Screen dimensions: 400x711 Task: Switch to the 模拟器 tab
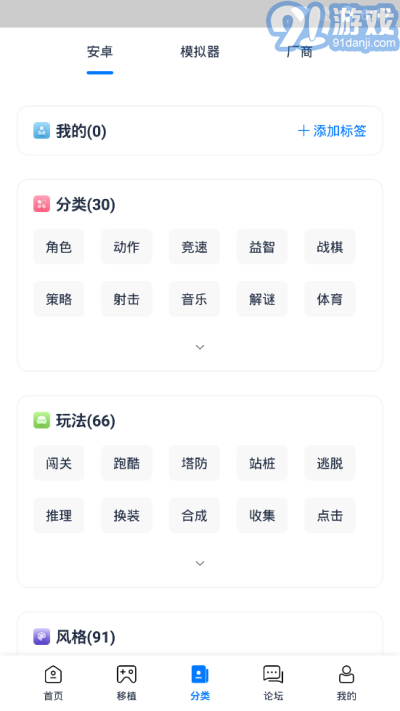(200, 52)
